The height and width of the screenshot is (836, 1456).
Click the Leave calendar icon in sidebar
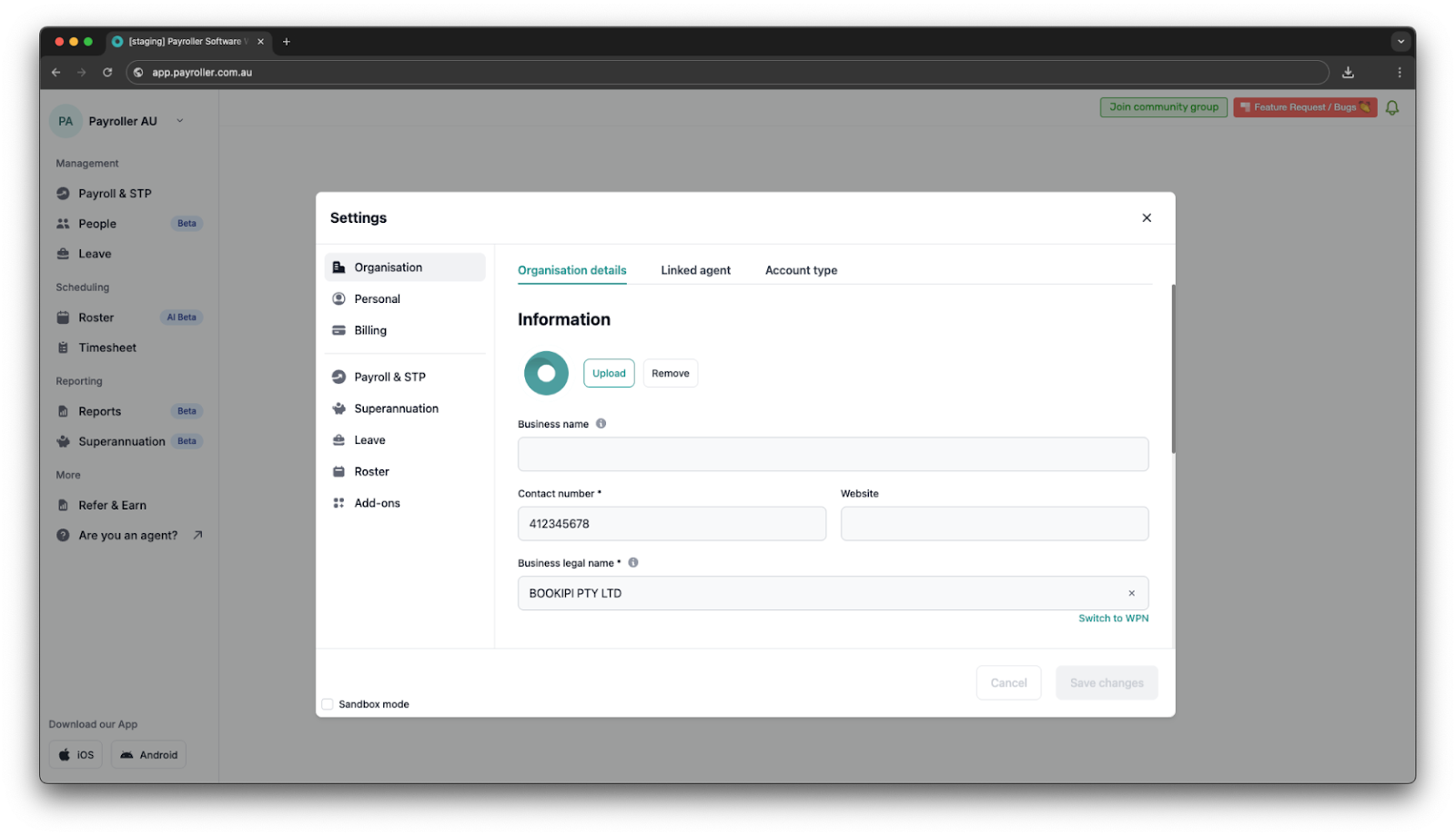[62, 253]
